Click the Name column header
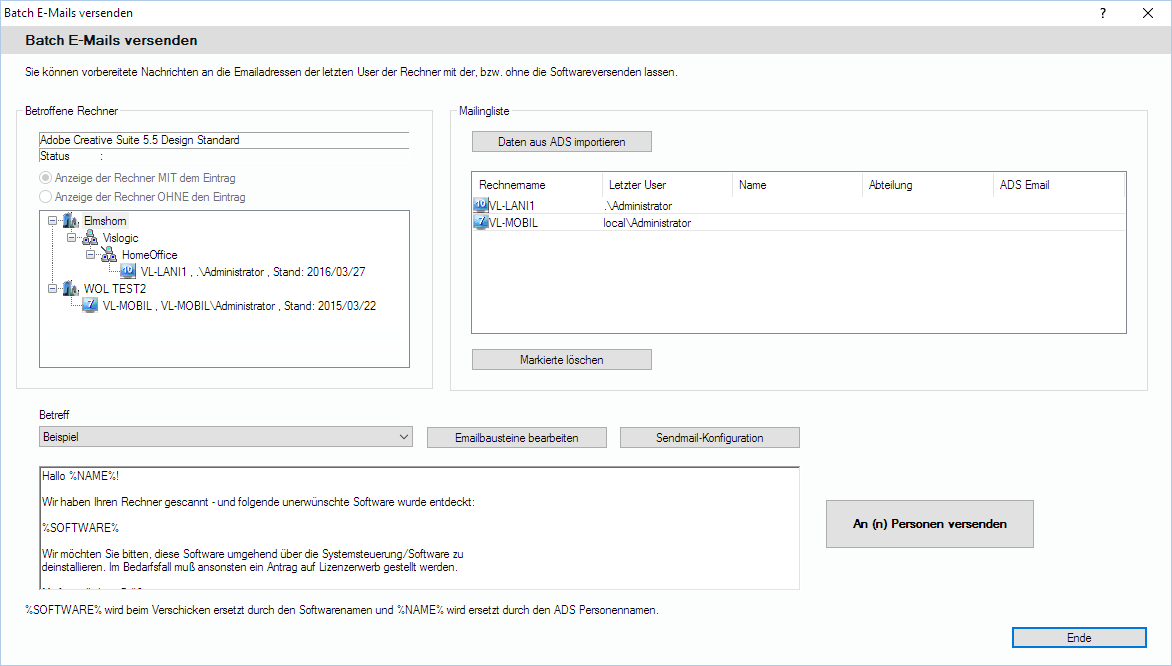Screen dimensions: 1172x666 797,185
